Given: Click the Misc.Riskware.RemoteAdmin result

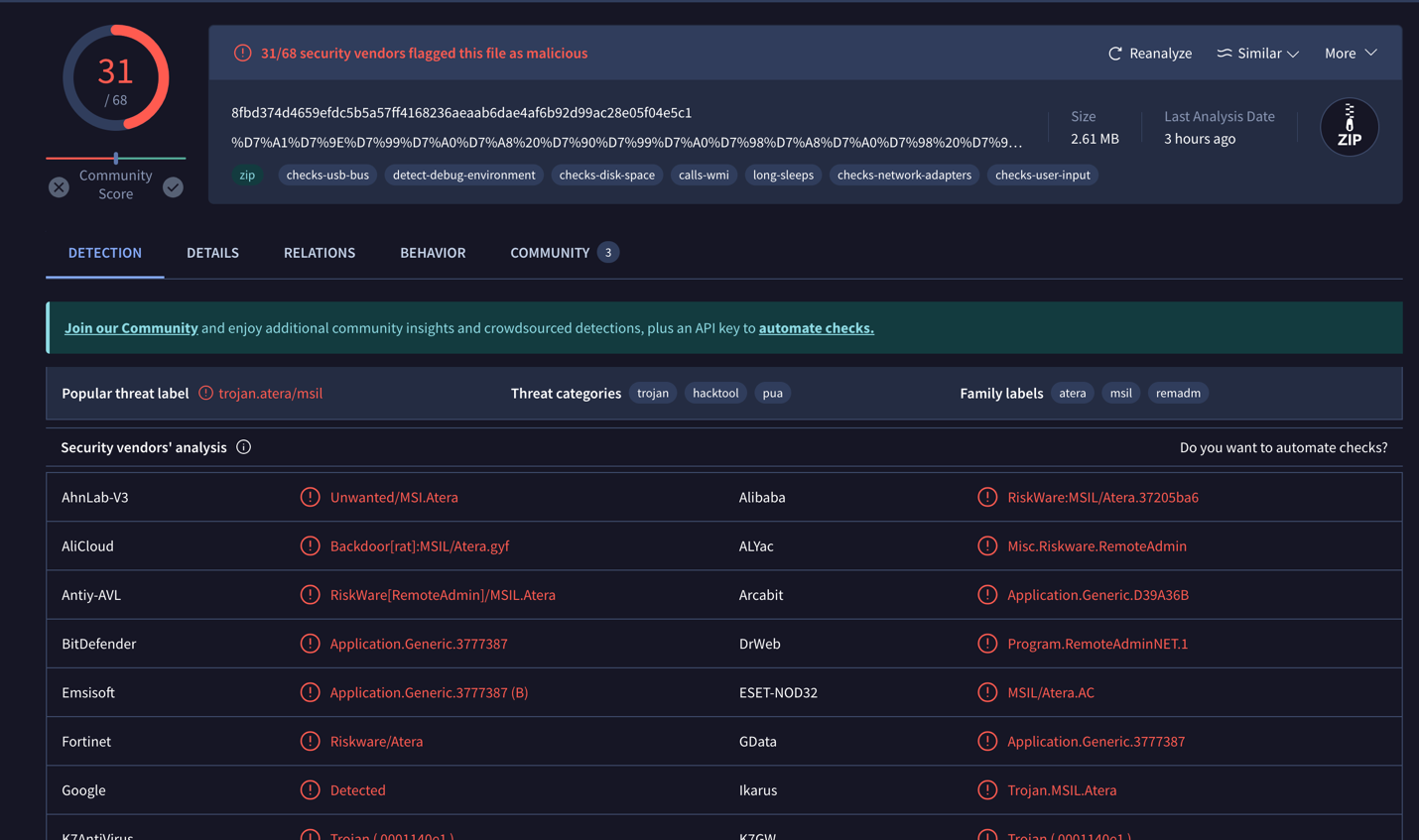Looking at the screenshot, I should (1096, 545).
